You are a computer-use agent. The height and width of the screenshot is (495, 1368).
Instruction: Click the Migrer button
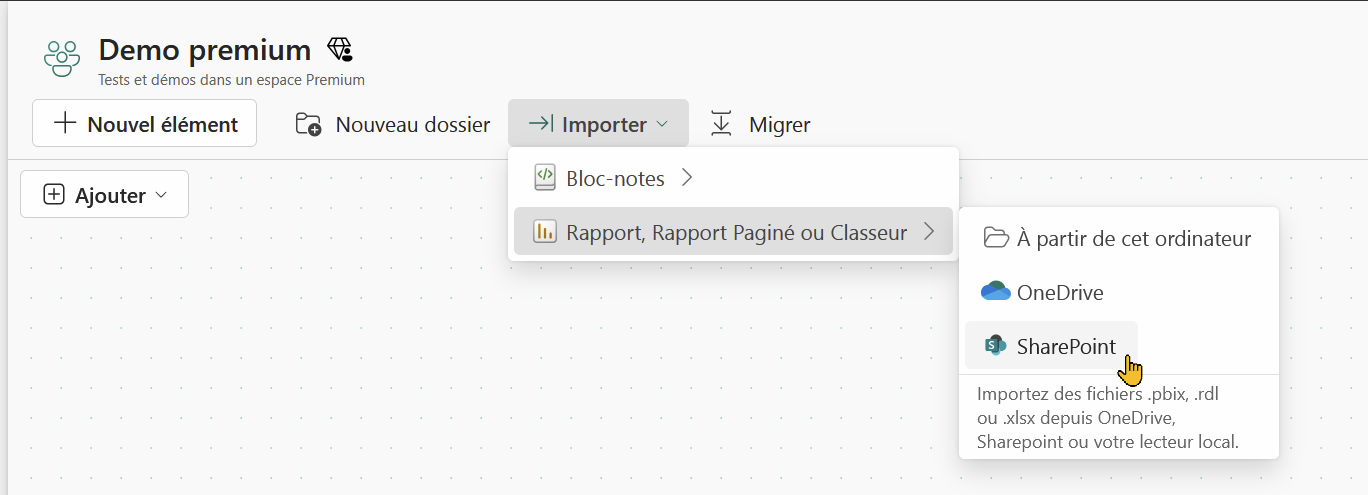pos(760,124)
